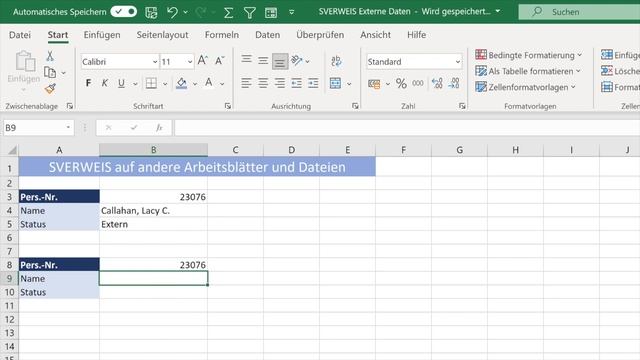Open Schriftart dialog launcher
The height and width of the screenshot is (360, 640).
[228, 106]
